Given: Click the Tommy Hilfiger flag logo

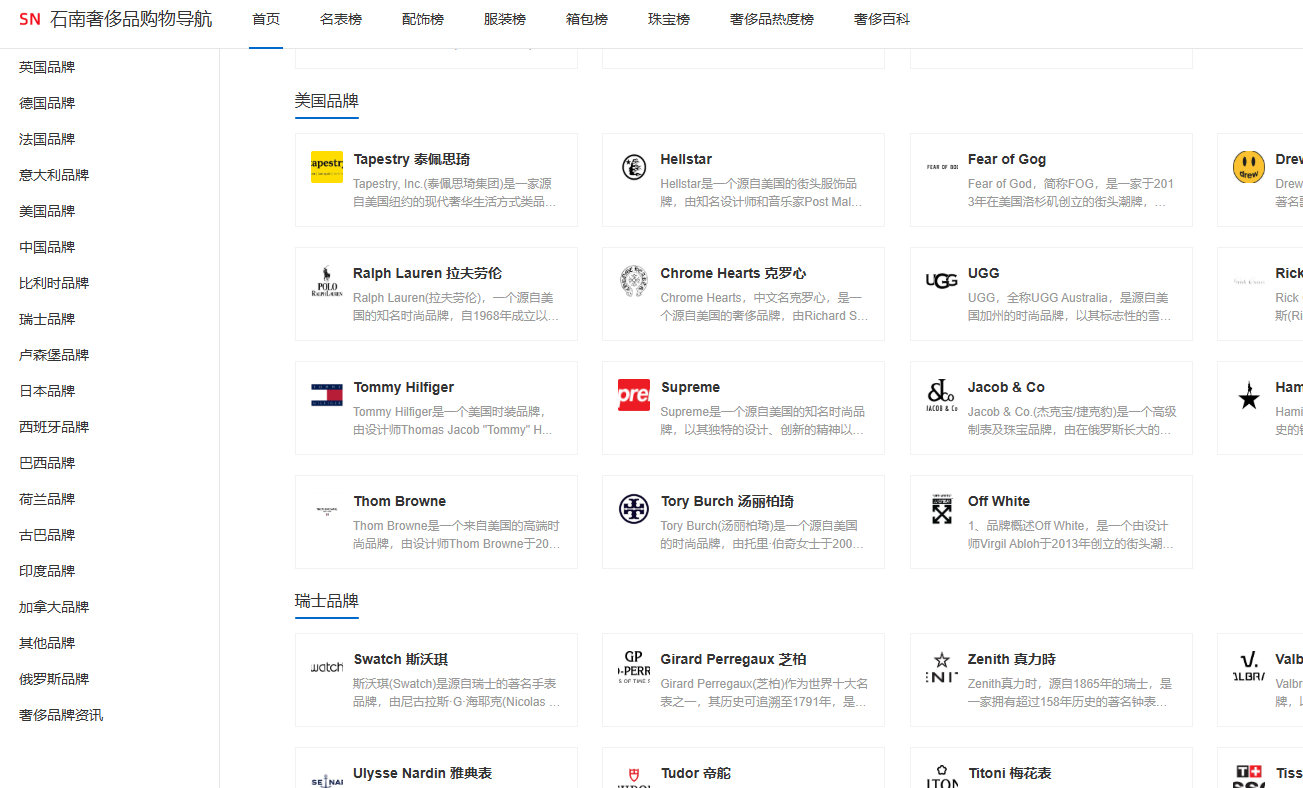Looking at the screenshot, I should point(327,395).
